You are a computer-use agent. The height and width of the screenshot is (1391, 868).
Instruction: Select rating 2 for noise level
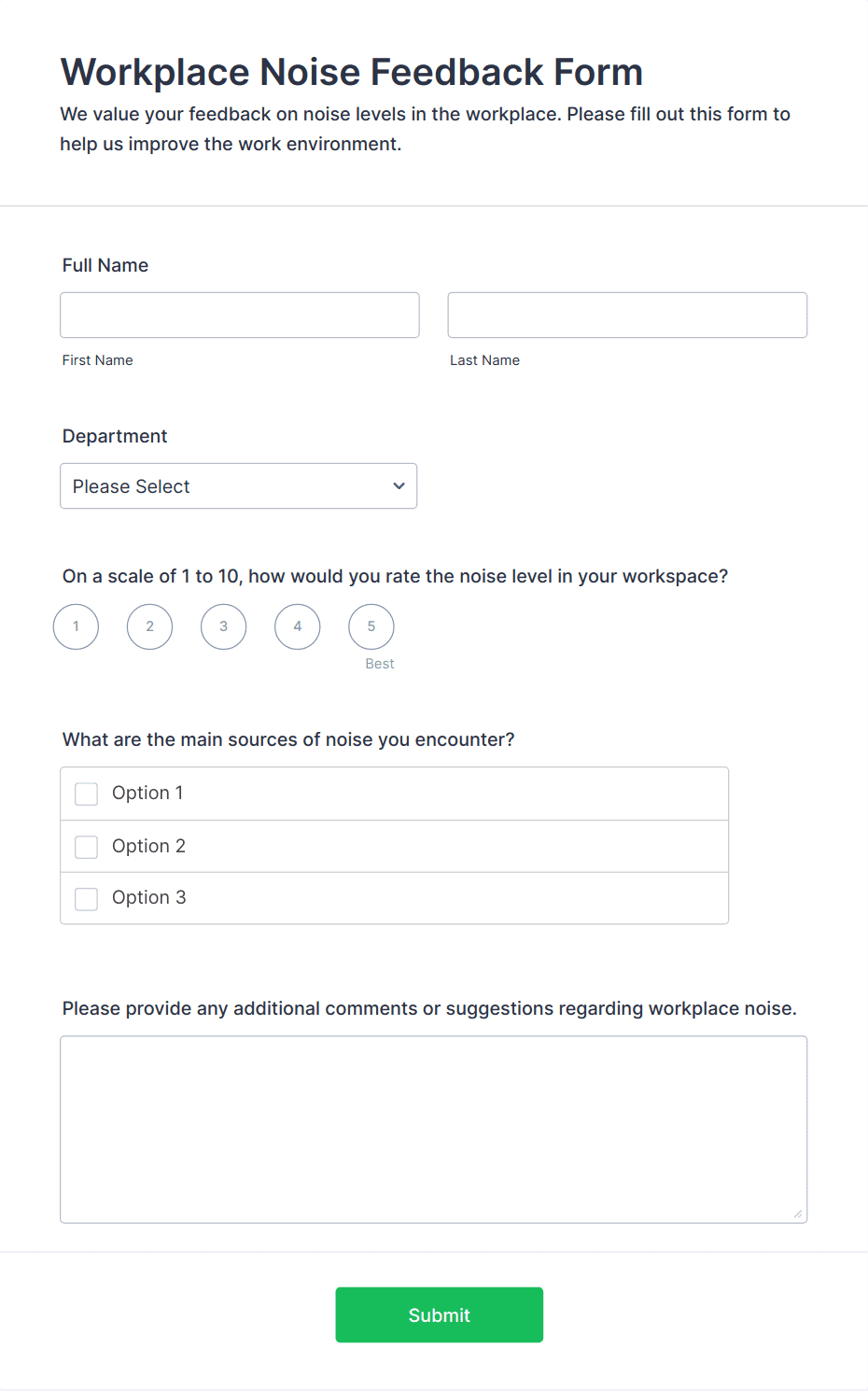coord(149,626)
